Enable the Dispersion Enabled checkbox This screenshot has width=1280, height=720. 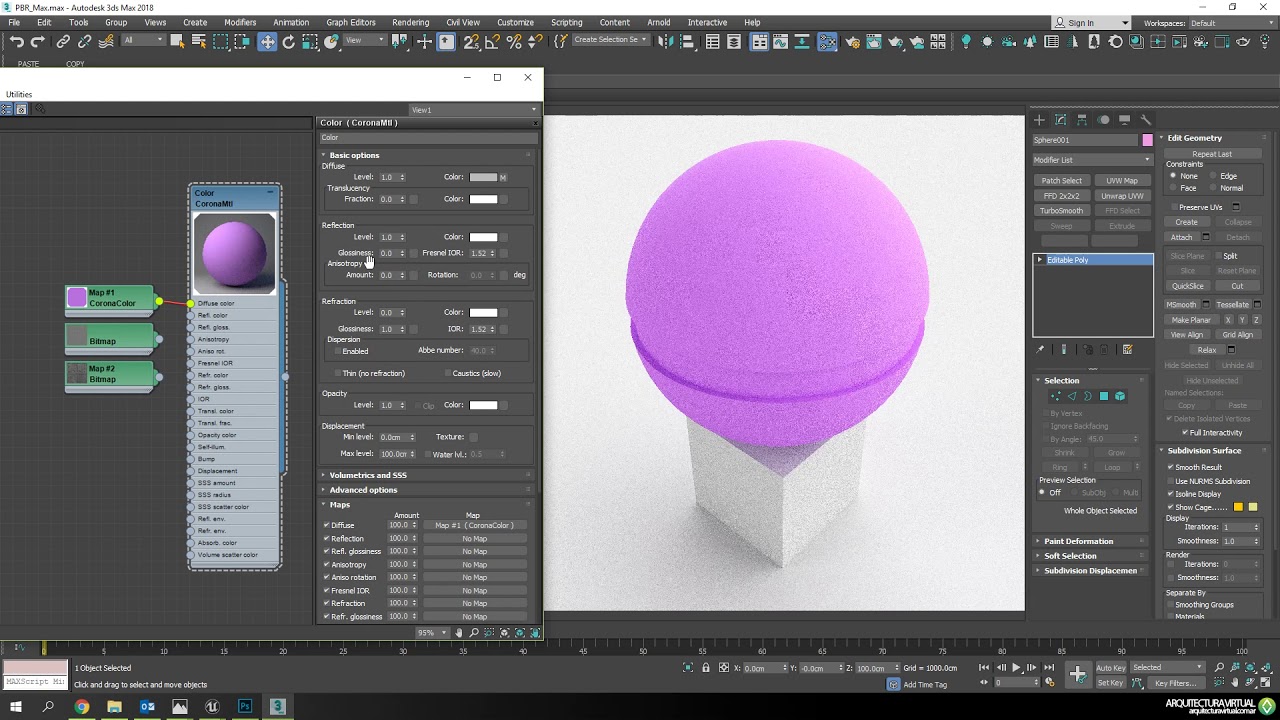point(337,351)
